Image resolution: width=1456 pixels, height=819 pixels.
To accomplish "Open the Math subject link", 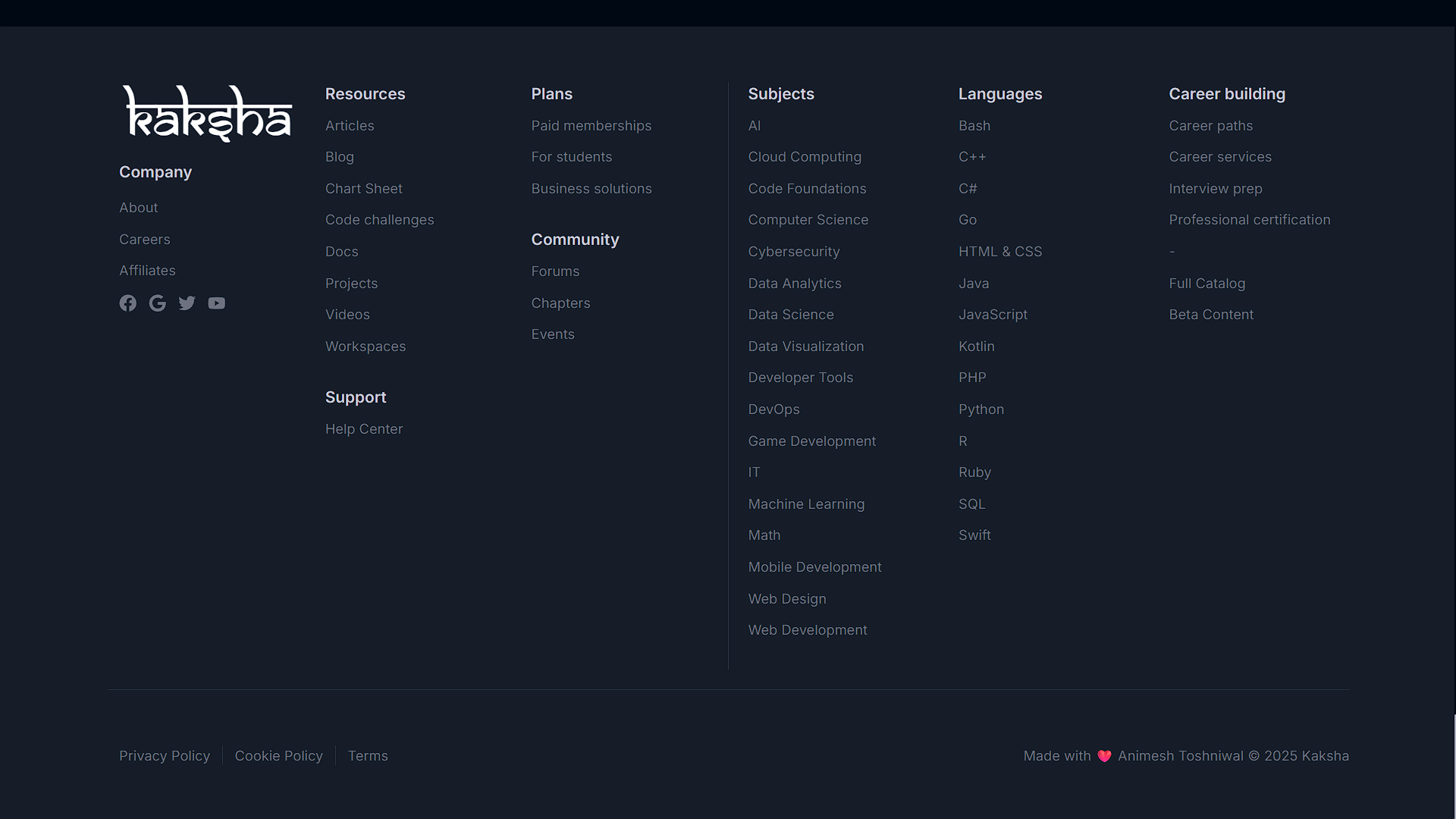I will (764, 535).
